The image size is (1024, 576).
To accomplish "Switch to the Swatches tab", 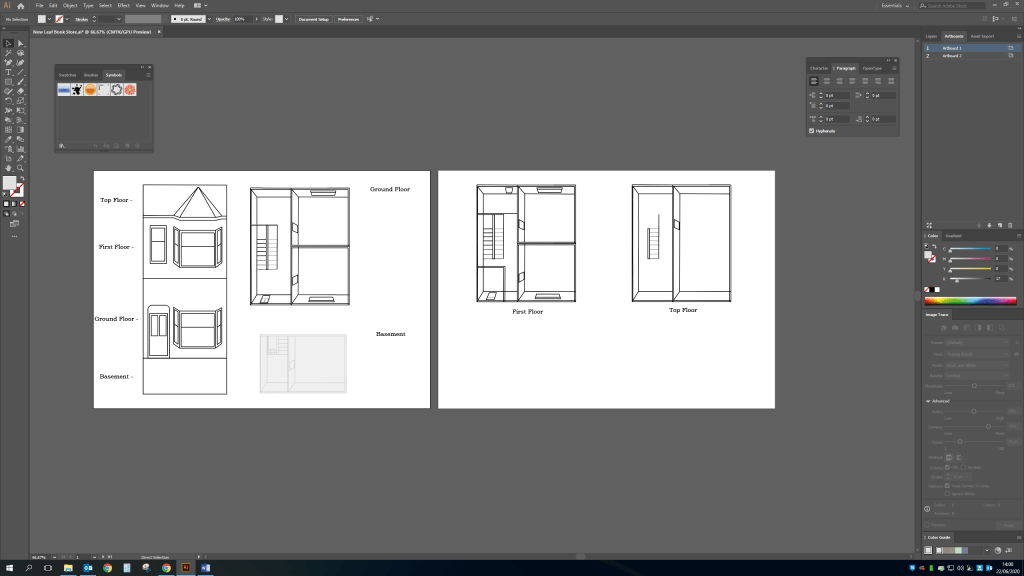I will pyautogui.click(x=67, y=75).
